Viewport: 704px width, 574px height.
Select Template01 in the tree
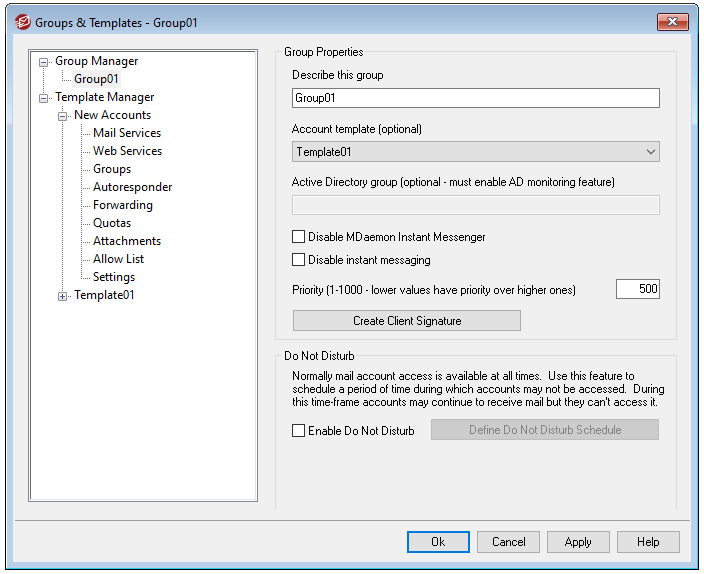104,295
